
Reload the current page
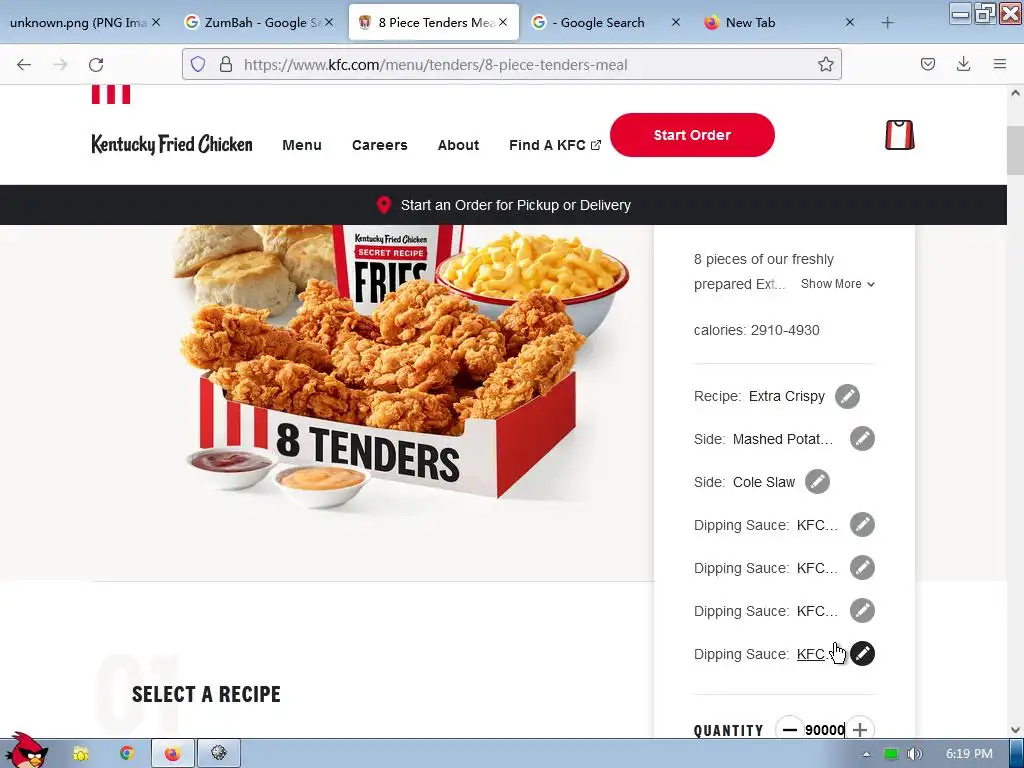point(96,64)
